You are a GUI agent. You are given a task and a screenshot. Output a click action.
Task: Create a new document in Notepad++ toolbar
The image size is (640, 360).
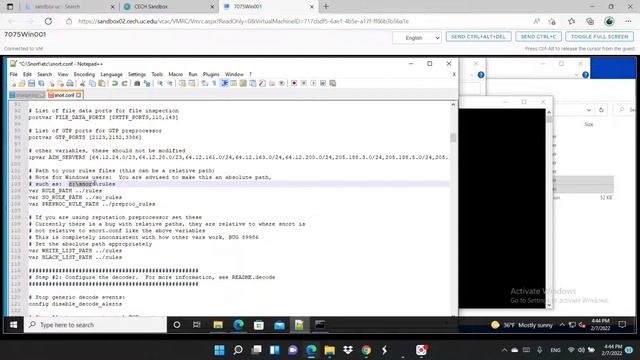click(13, 83)
